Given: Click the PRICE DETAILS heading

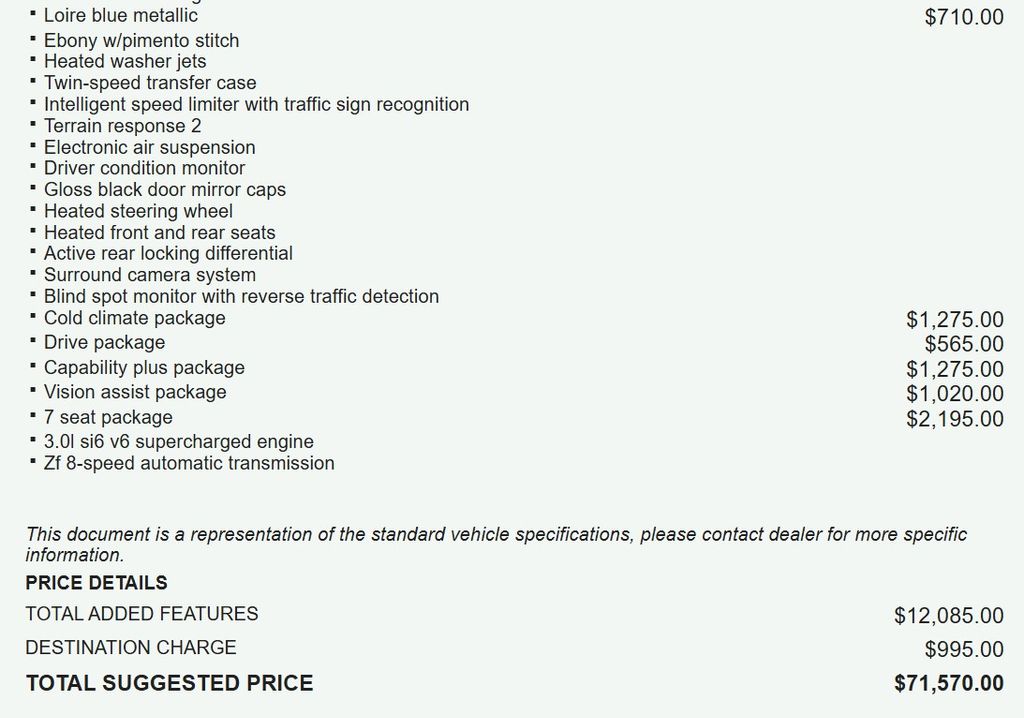Looking at the screenshot, I should click(x=97, y=583).
